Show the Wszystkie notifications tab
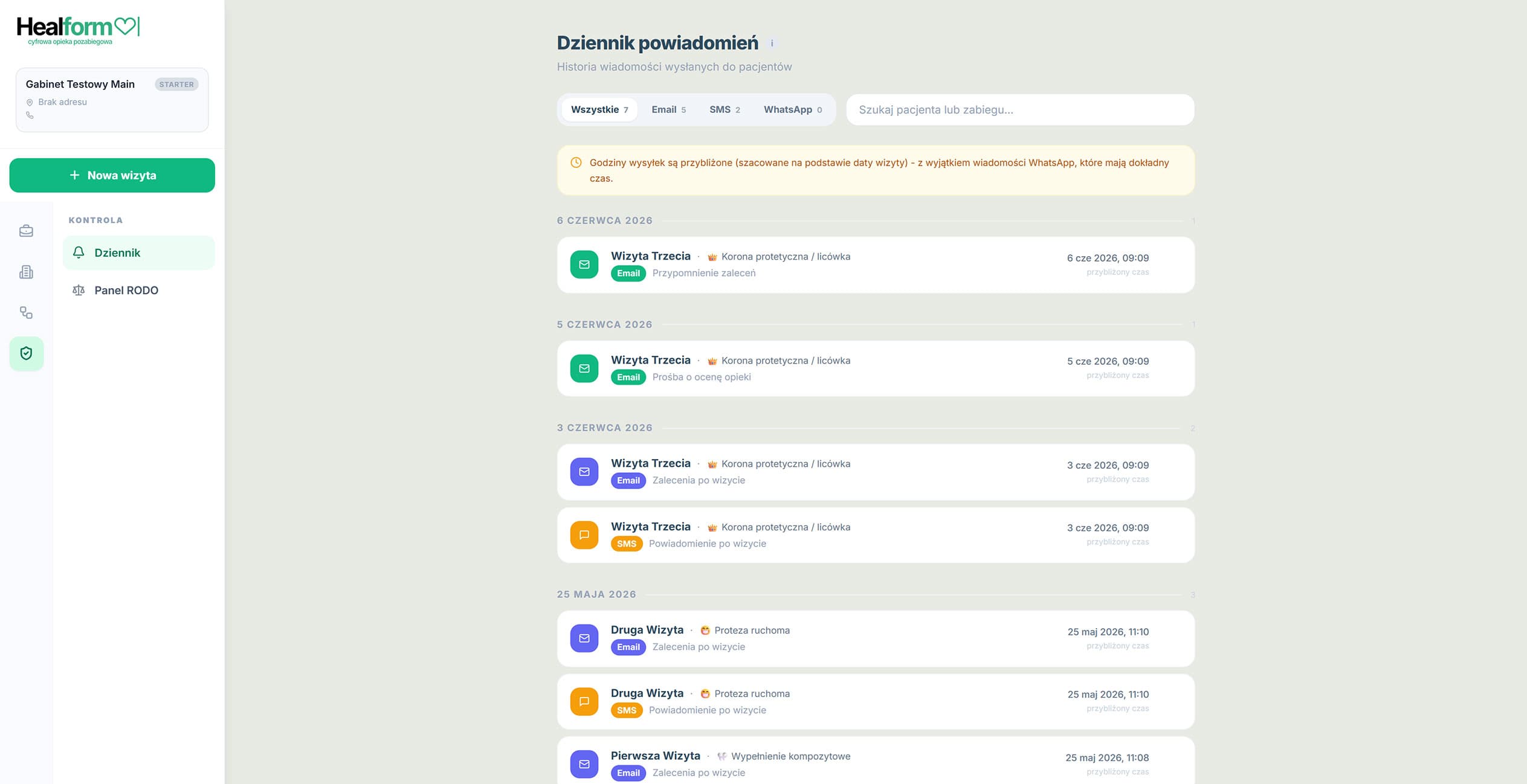 click(599, 109)
